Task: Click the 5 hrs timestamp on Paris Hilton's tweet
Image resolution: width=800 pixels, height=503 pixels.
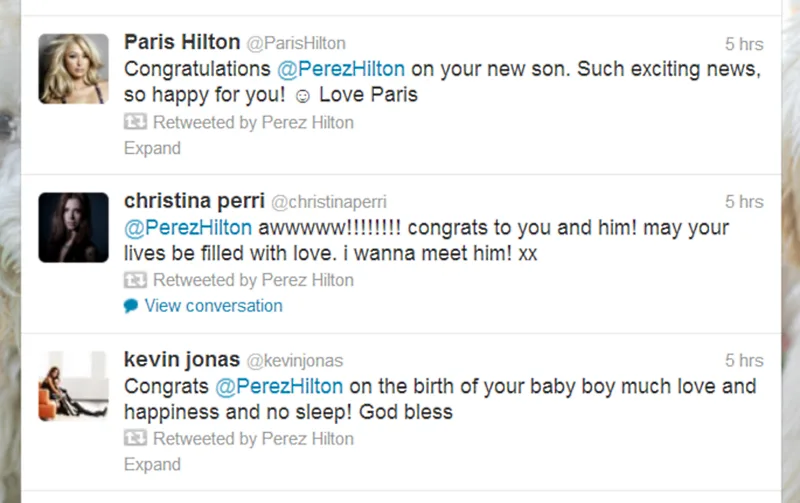Action: pos(744,44)
